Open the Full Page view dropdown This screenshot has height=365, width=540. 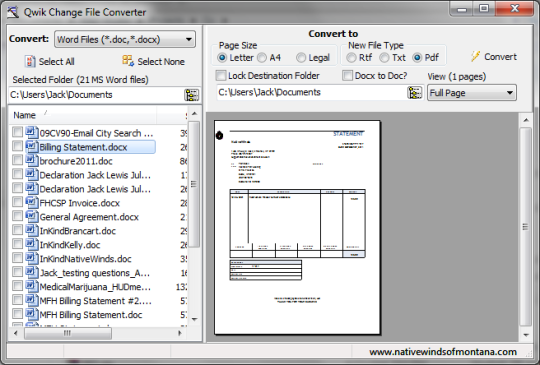pos(472,93)
